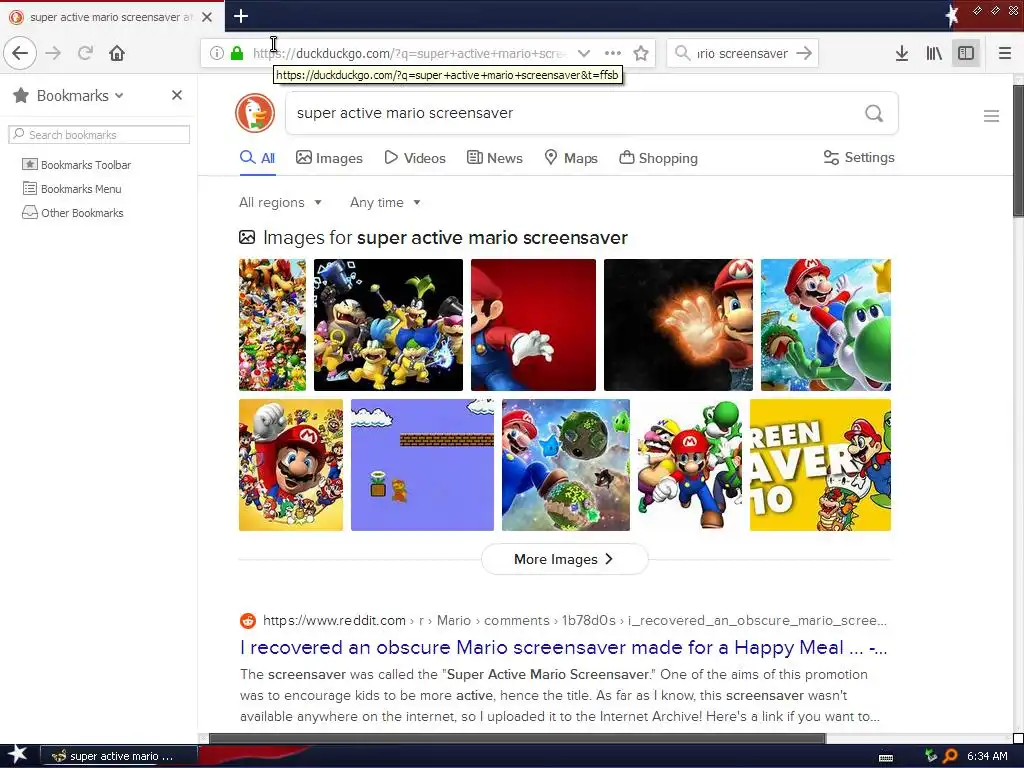Switch to the Shopping tab
The width and height of the screenshot is (1024, 768).
658,158
